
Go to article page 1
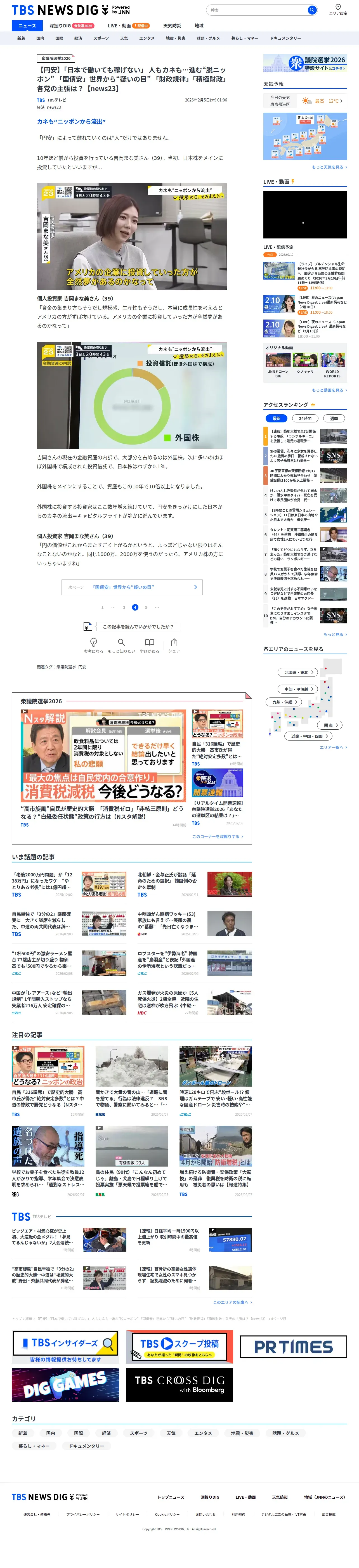coord(102,607)
